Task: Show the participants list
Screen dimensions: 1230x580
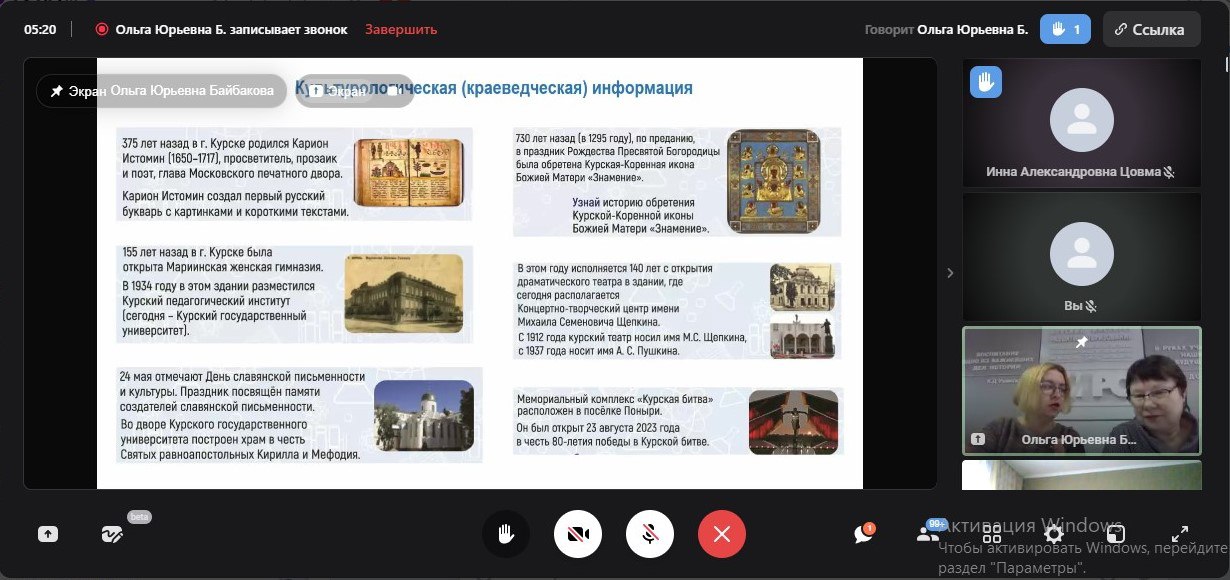Action: (x=928, y=534)
